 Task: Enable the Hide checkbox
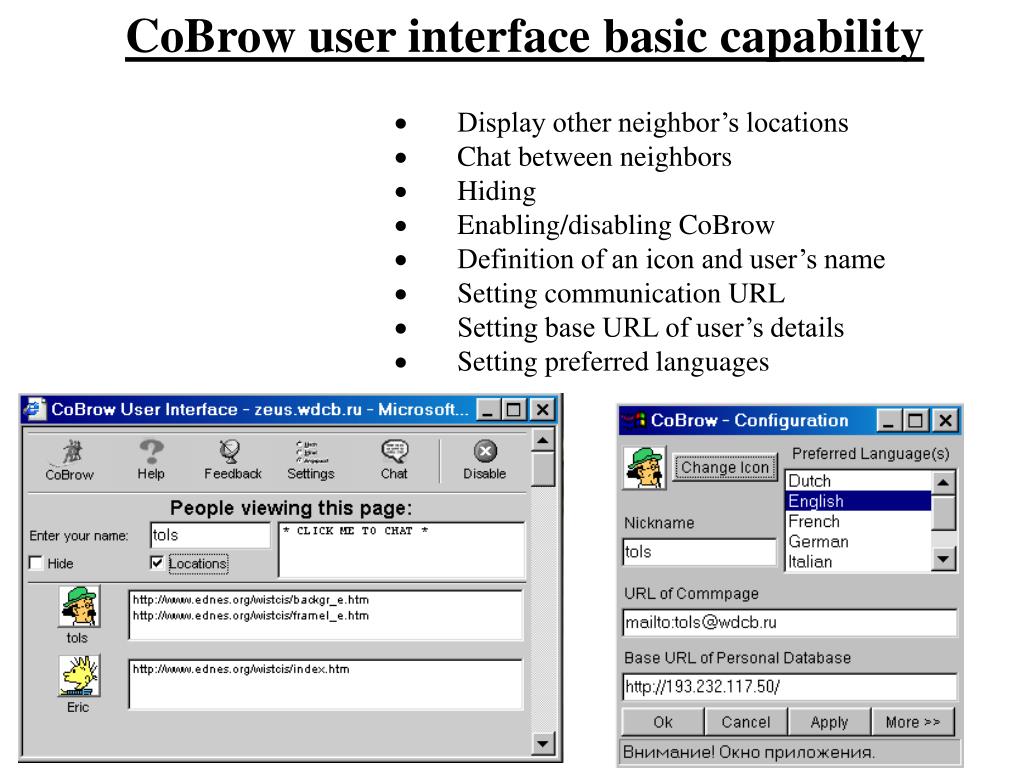tap(35, 563)
